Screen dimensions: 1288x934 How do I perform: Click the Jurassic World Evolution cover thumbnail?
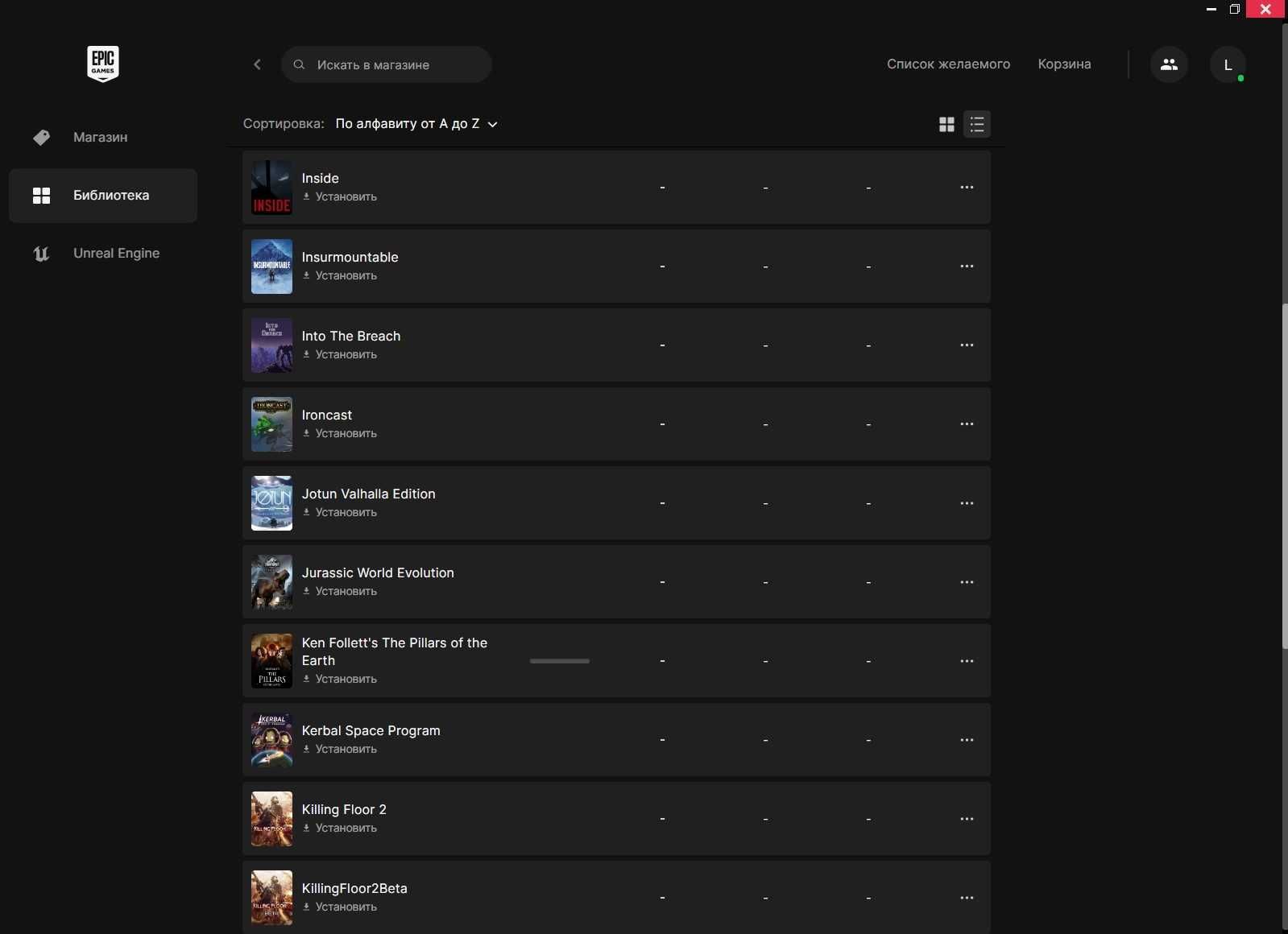pyautogui.click(x=271, y=582)
